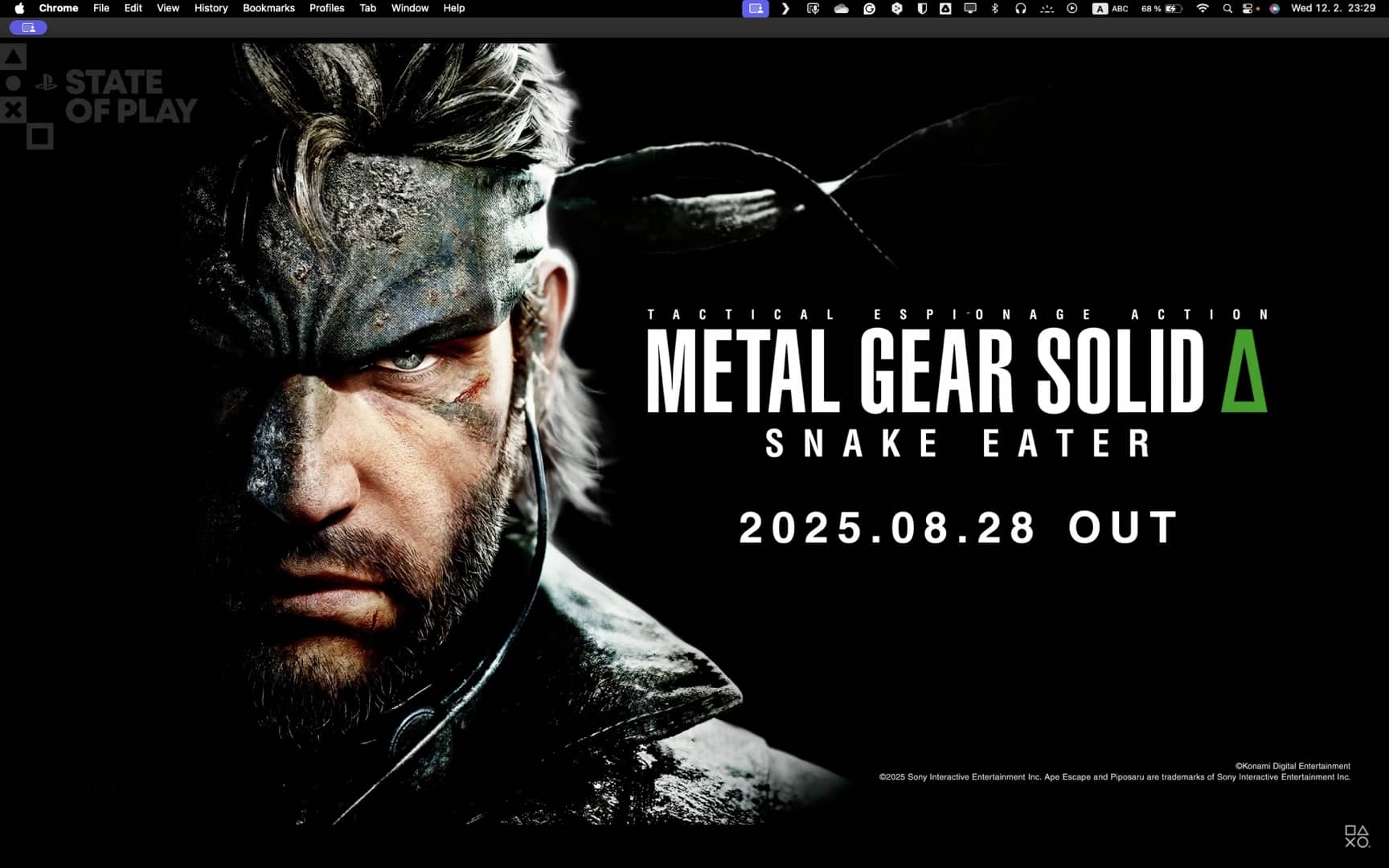Open the shield menu bar icon

[x=922, y=8]
